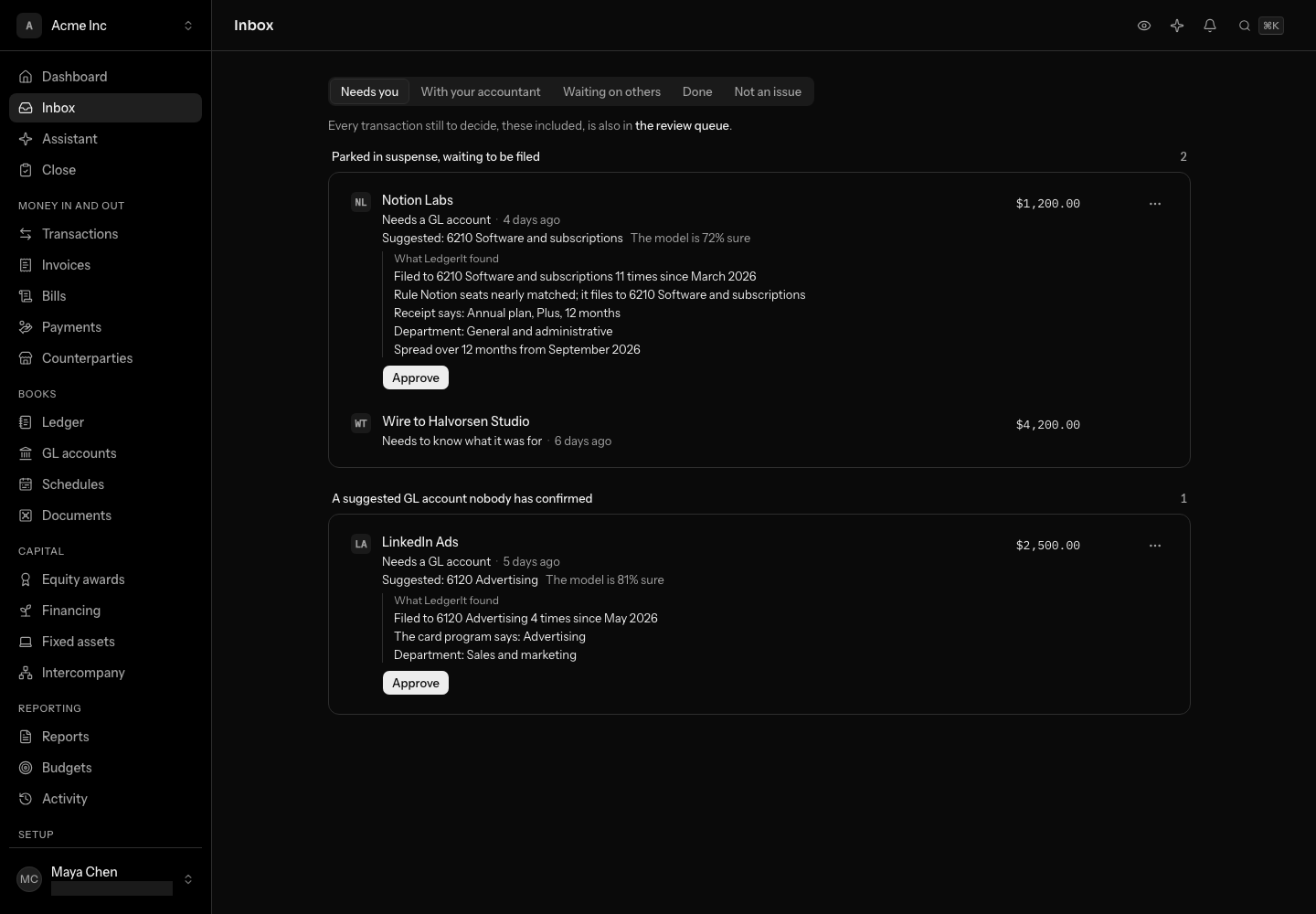Viewport: 1316px width, 914px height.
Task: Switch to Not an issue tab
Action: (768, 91)
